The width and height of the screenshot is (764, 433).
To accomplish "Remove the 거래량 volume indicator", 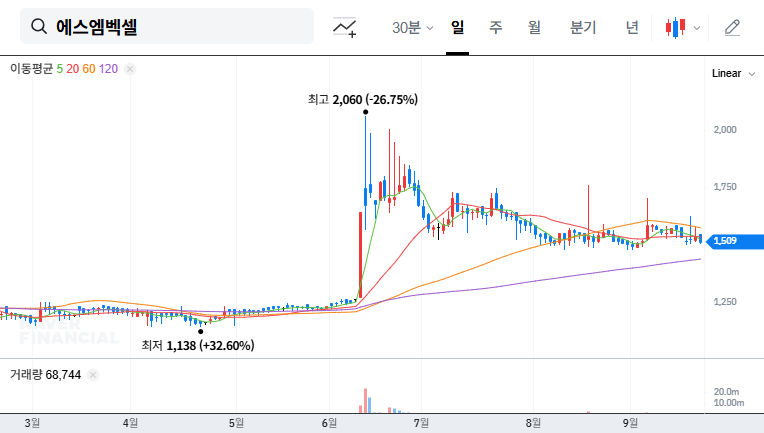I will [x=93, y=375].
